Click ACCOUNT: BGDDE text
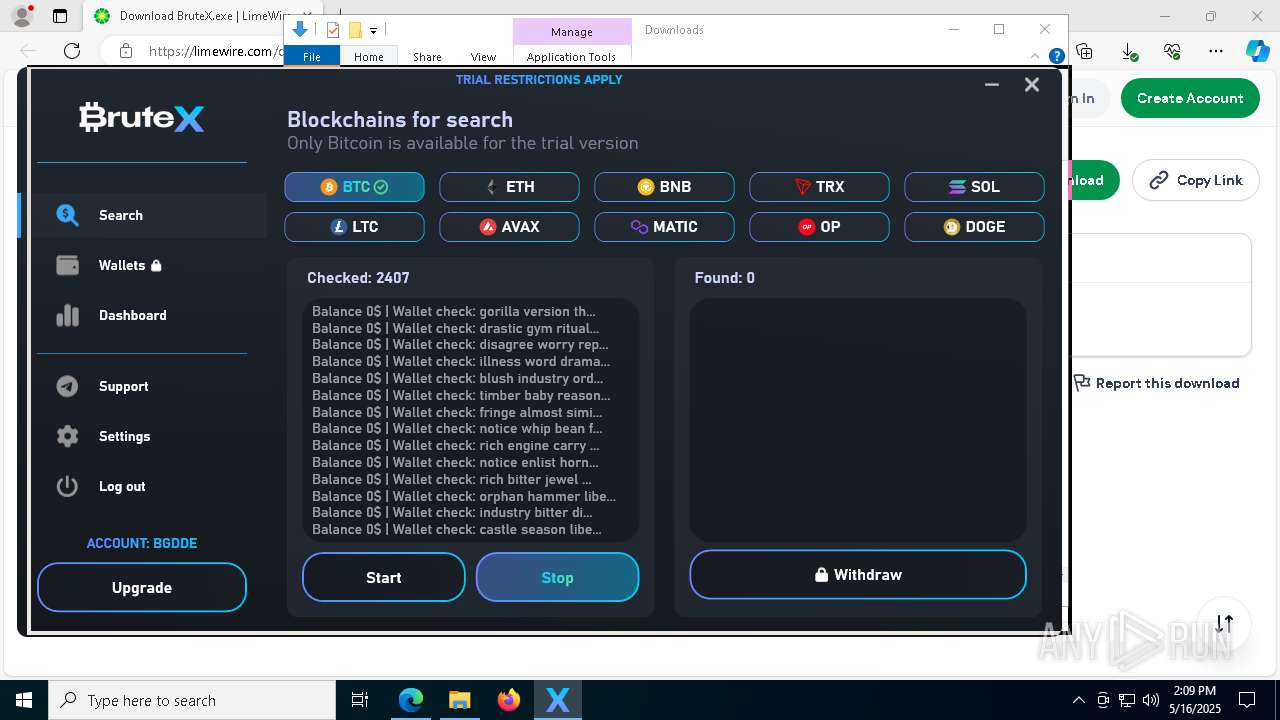Viewport: 1280px width, 720px height. (142, 543)
